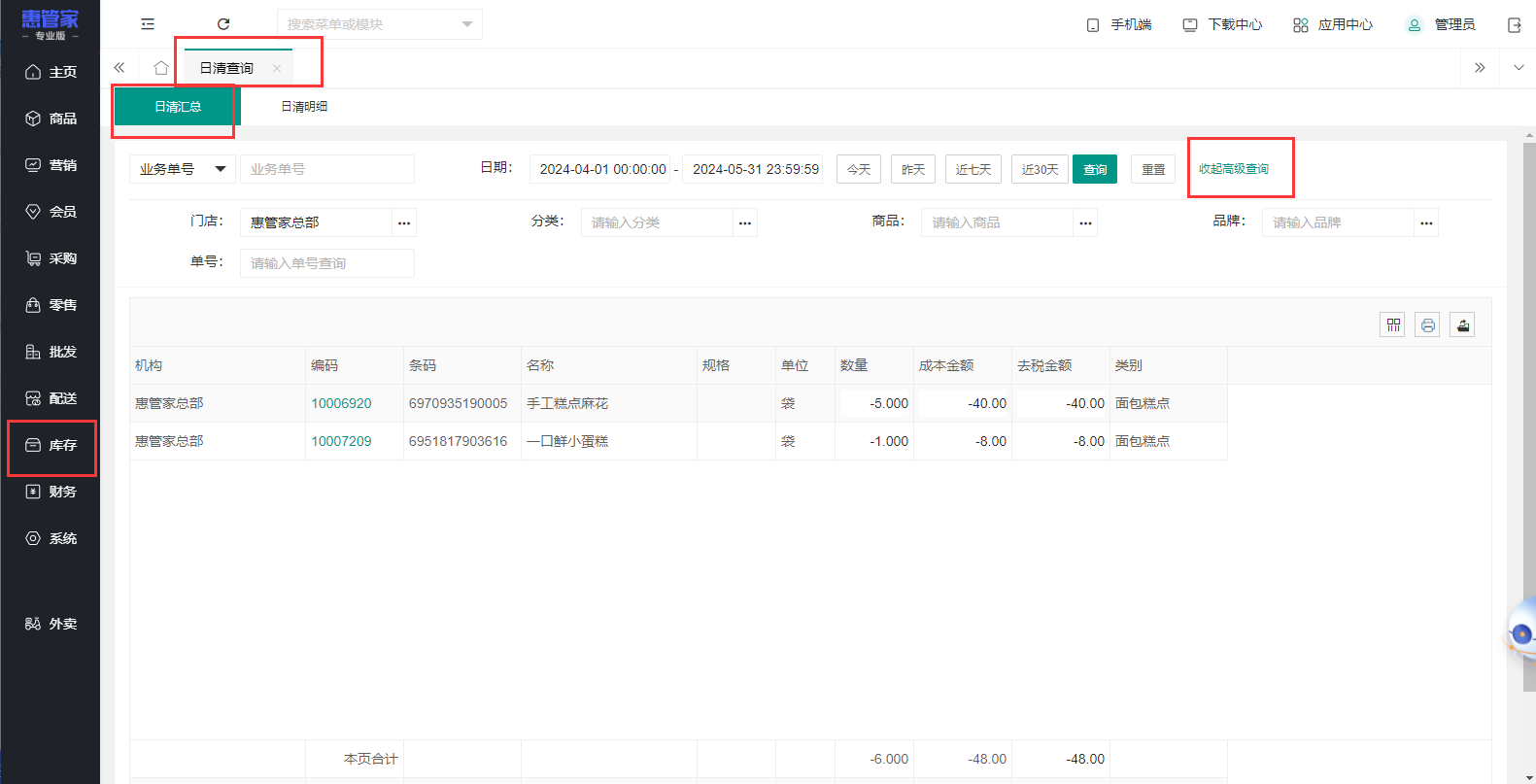The image size is (1536, 784).
Task: Open product code 10006920 link
Action: 341,403
